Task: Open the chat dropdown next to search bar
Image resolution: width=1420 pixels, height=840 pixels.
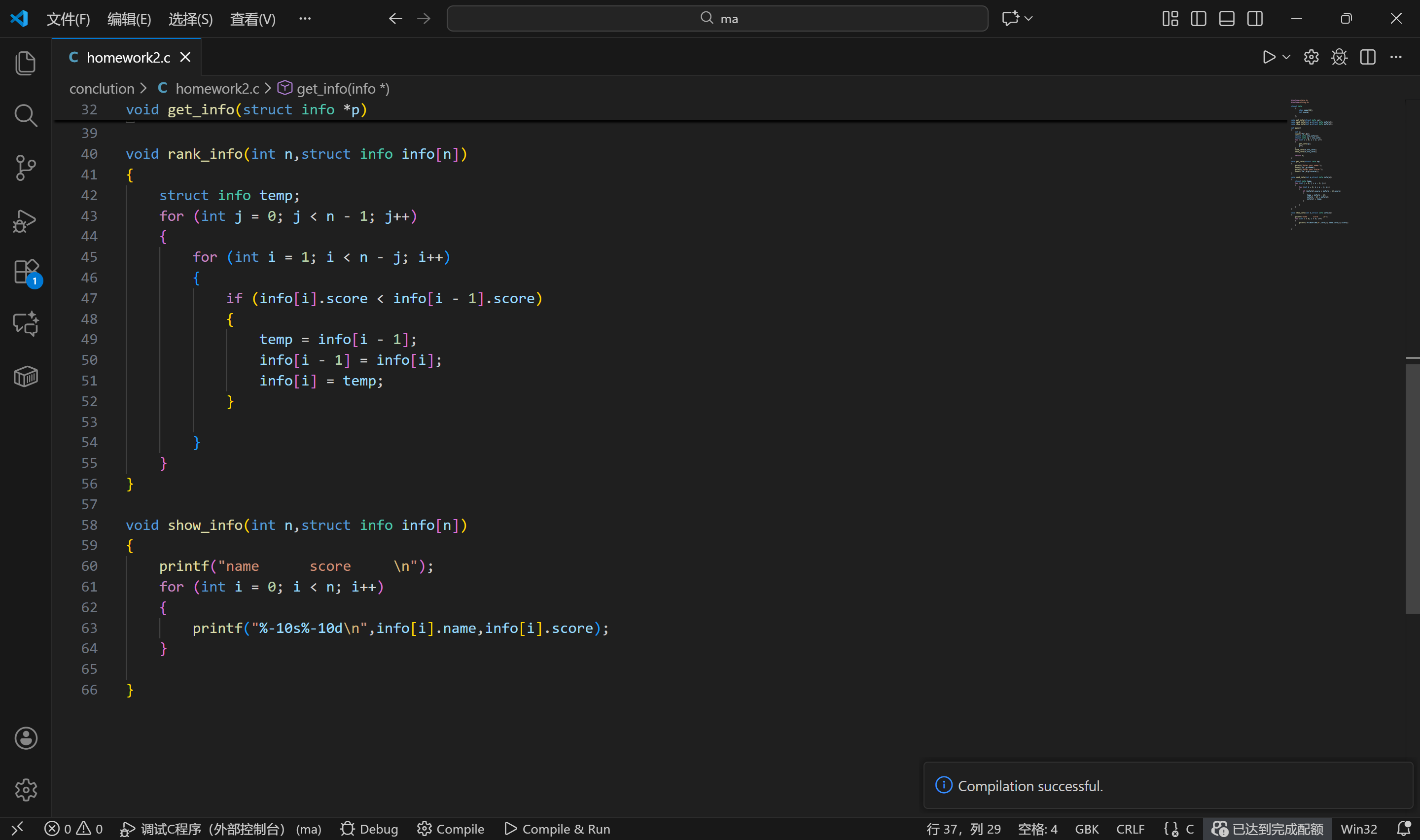Action: click(1029, 19)
